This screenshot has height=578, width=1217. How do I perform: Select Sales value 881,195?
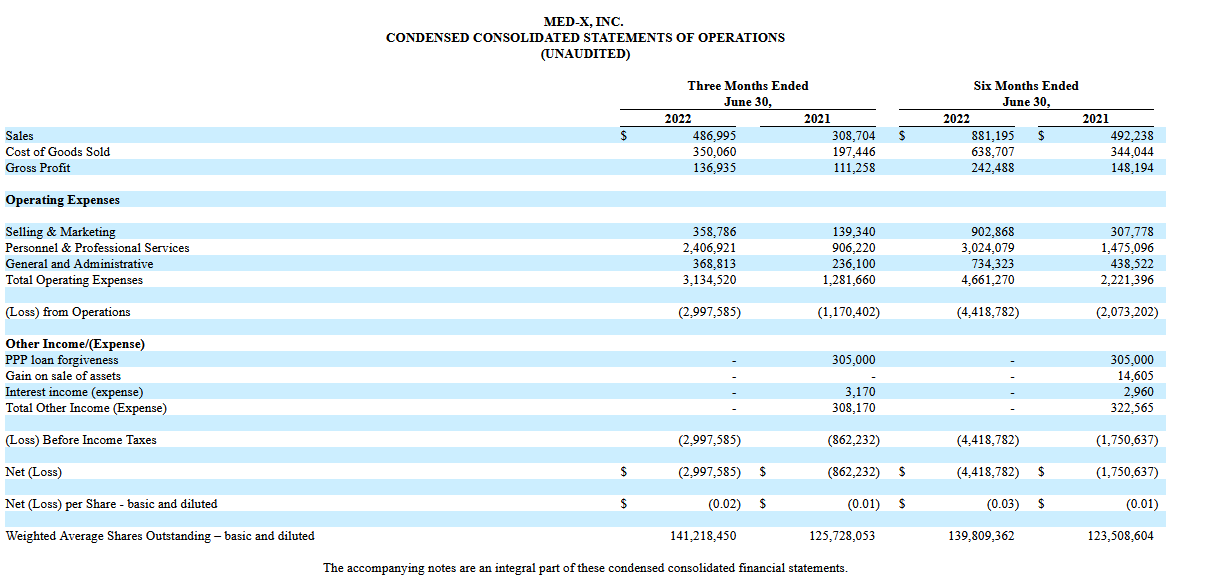[x=992, y=136]
